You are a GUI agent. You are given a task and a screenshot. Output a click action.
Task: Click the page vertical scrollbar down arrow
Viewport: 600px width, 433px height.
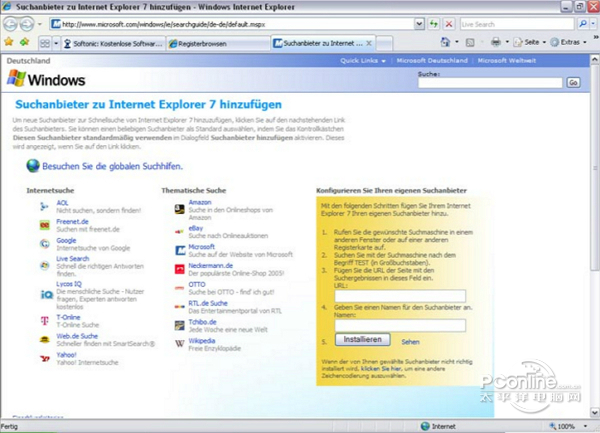(594, 413)
